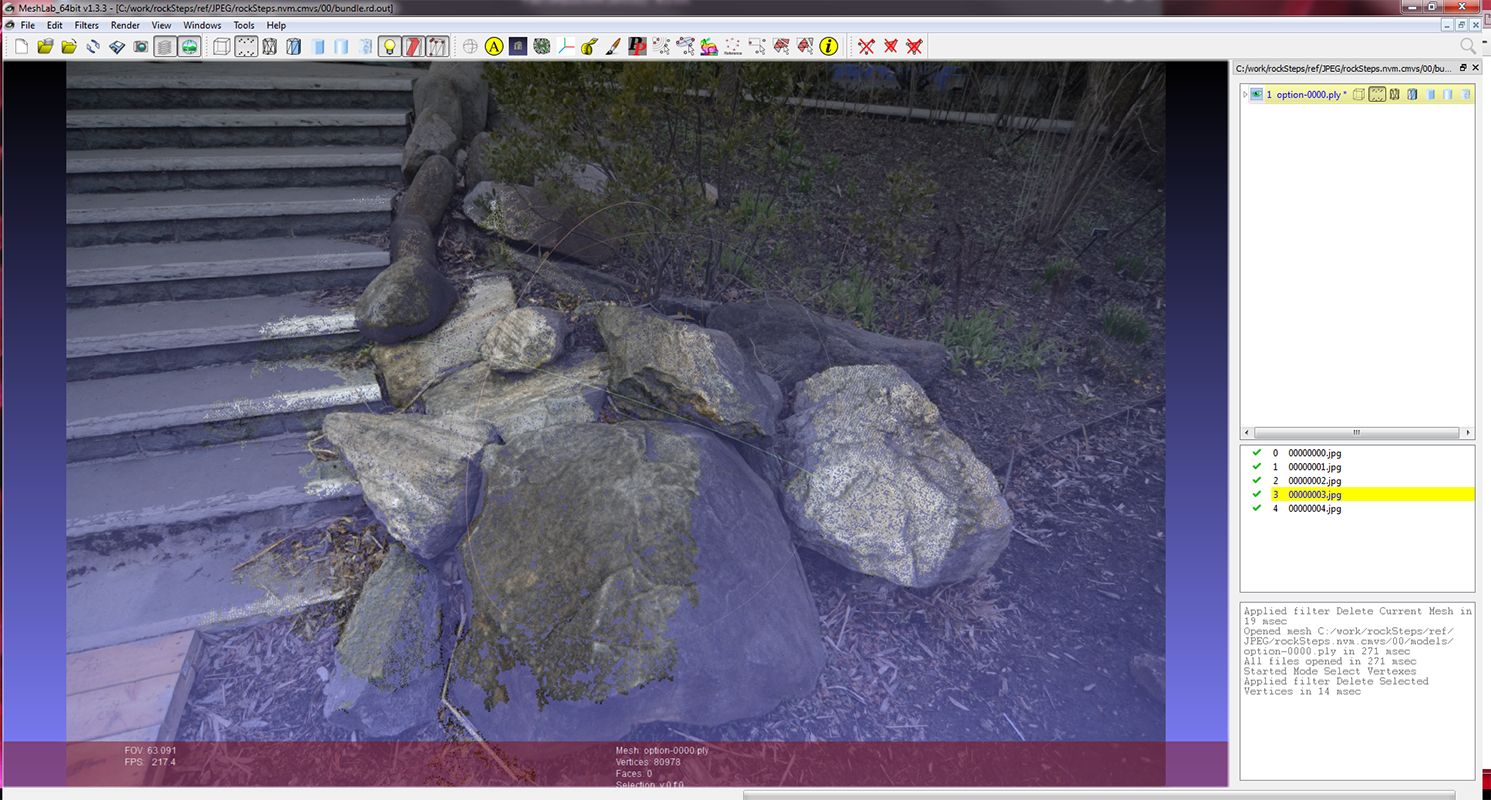The image size is (1491, 800).
Task: Open the File menu
Action: tap(28, 25)
